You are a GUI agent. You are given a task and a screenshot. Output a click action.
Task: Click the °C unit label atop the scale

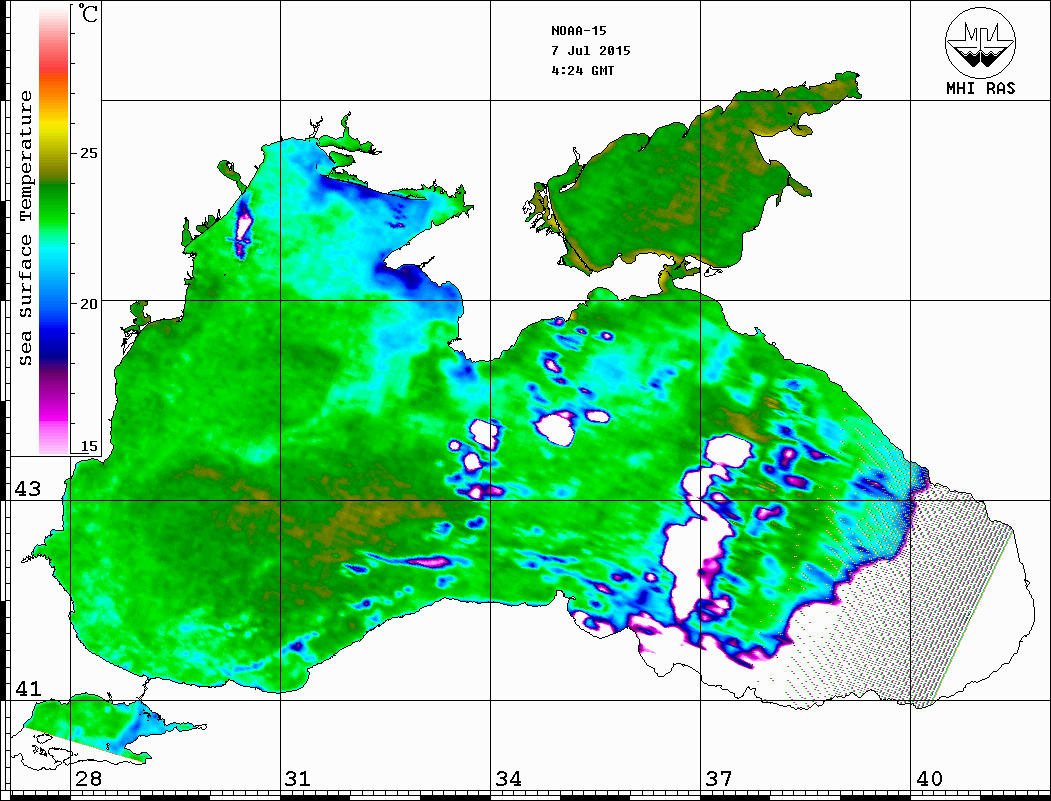(88, 15)
